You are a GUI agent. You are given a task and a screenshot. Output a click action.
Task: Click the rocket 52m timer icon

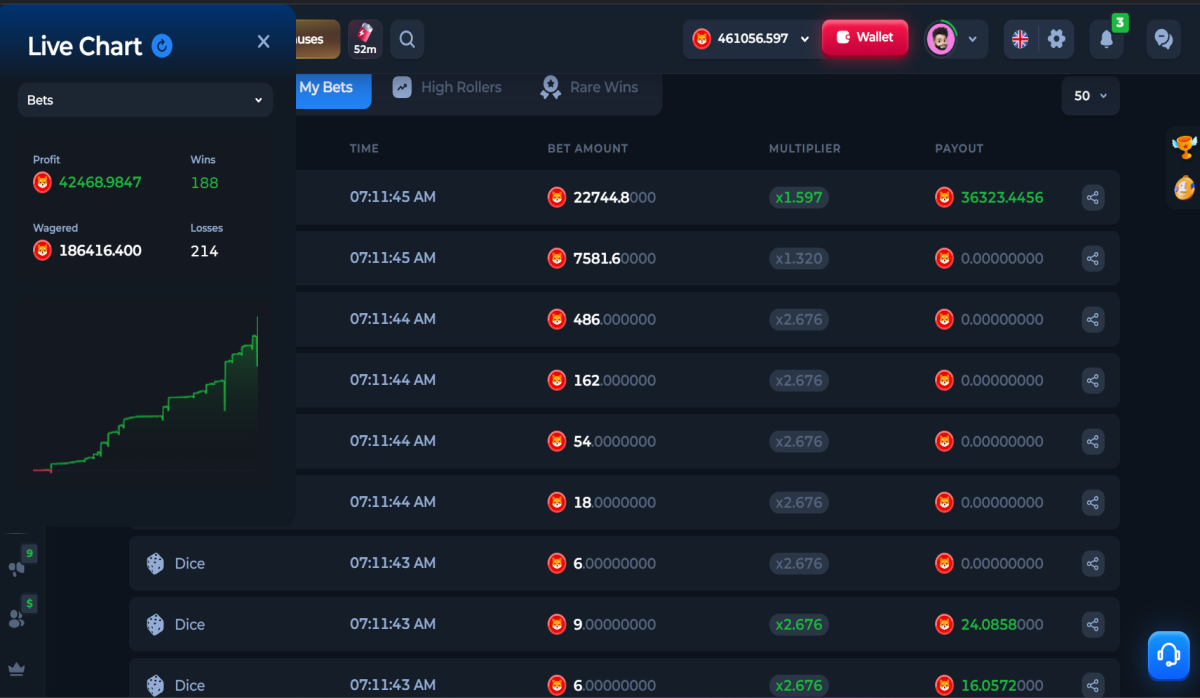pos(365,39)
